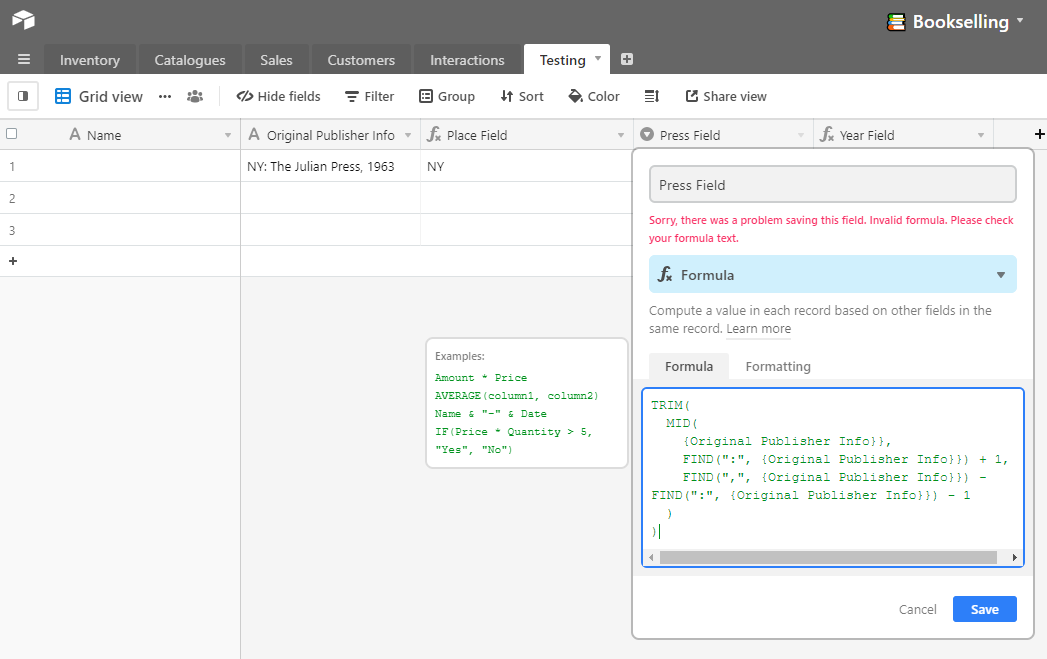1047x659 pixels.
Task: Add a new field with plus icon
Action: pyautogui.click(x=1039, y=135)
